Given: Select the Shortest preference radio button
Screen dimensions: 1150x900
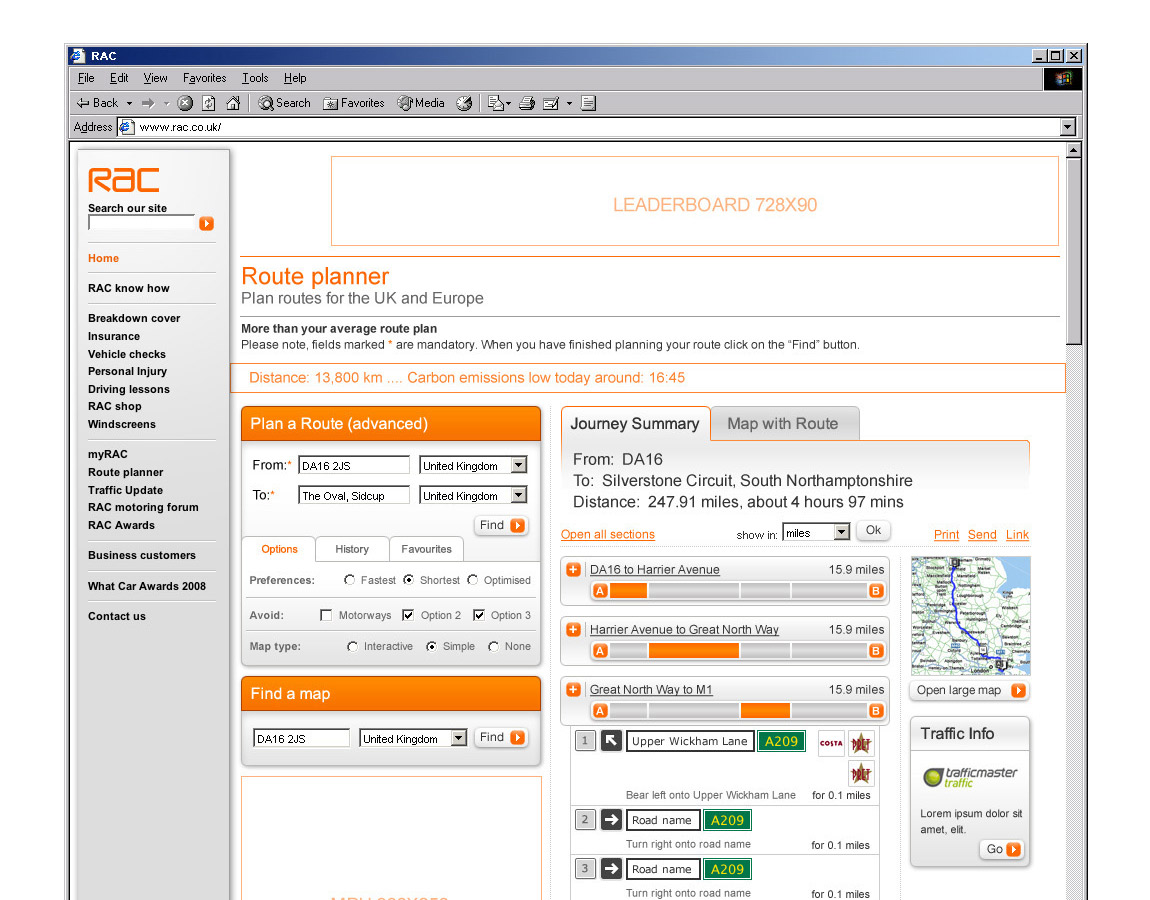Looking at the screenshot, I should [409, 579].
